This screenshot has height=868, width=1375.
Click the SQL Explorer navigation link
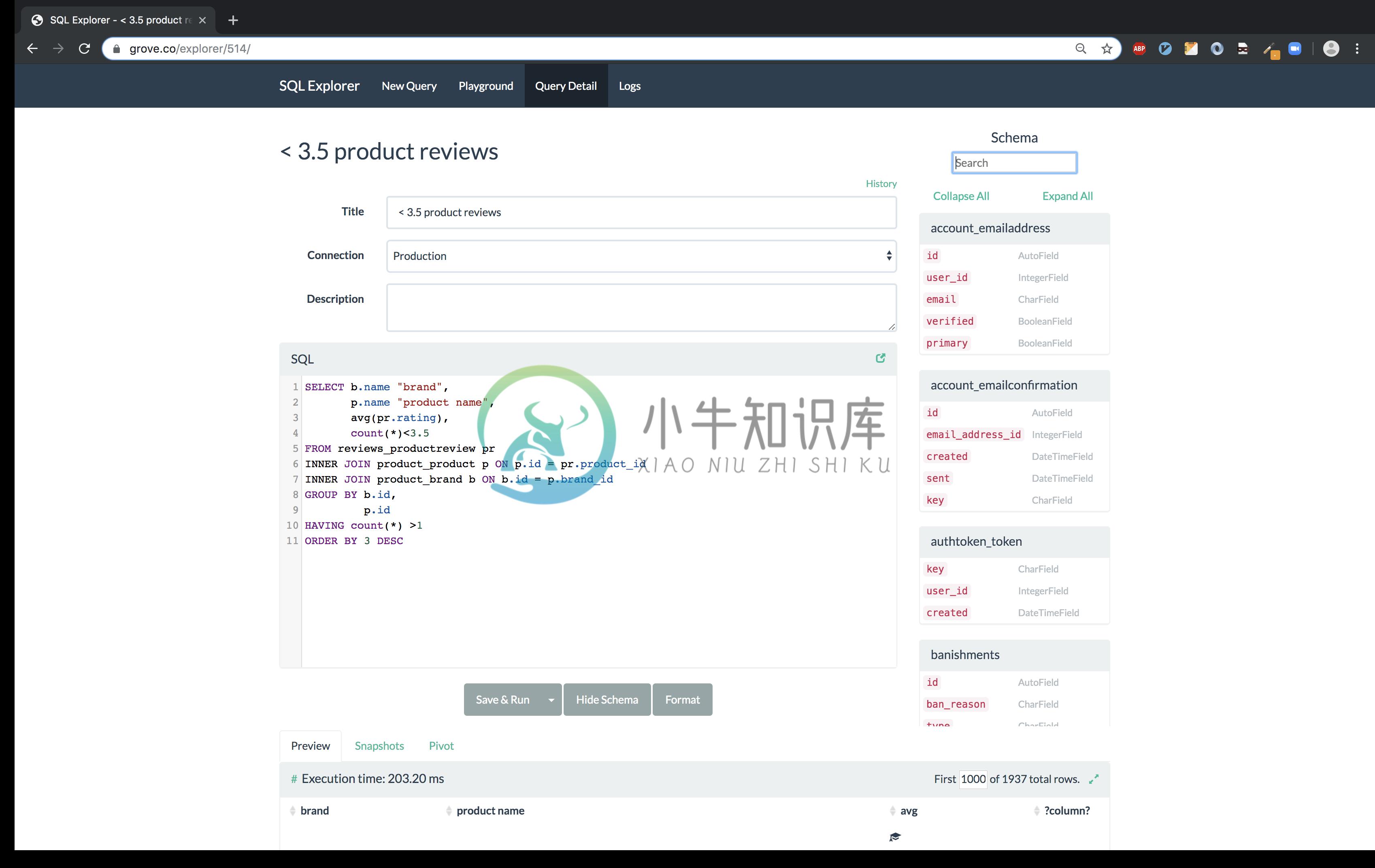point(319,85)
